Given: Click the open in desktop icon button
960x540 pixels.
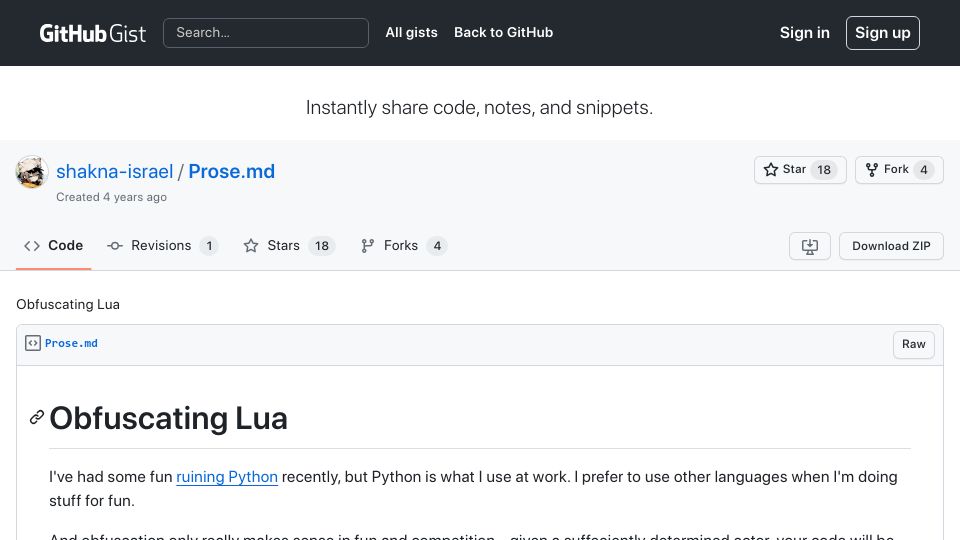Looking at the screenshot, I should coord(809,246).
